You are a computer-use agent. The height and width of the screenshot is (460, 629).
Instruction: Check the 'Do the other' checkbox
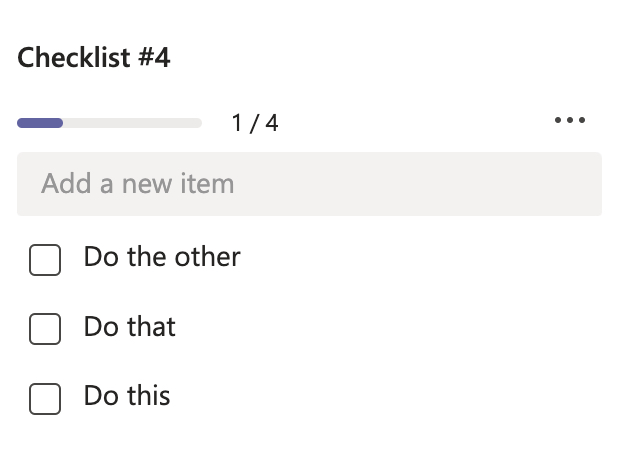[x=45, y=259]
